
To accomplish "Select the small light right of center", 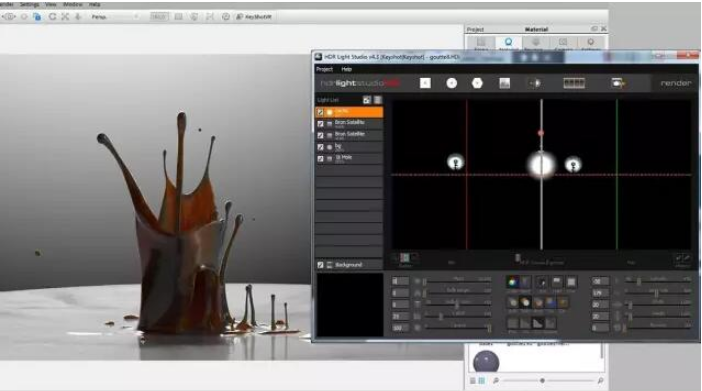I will click(x=573, y=164).
